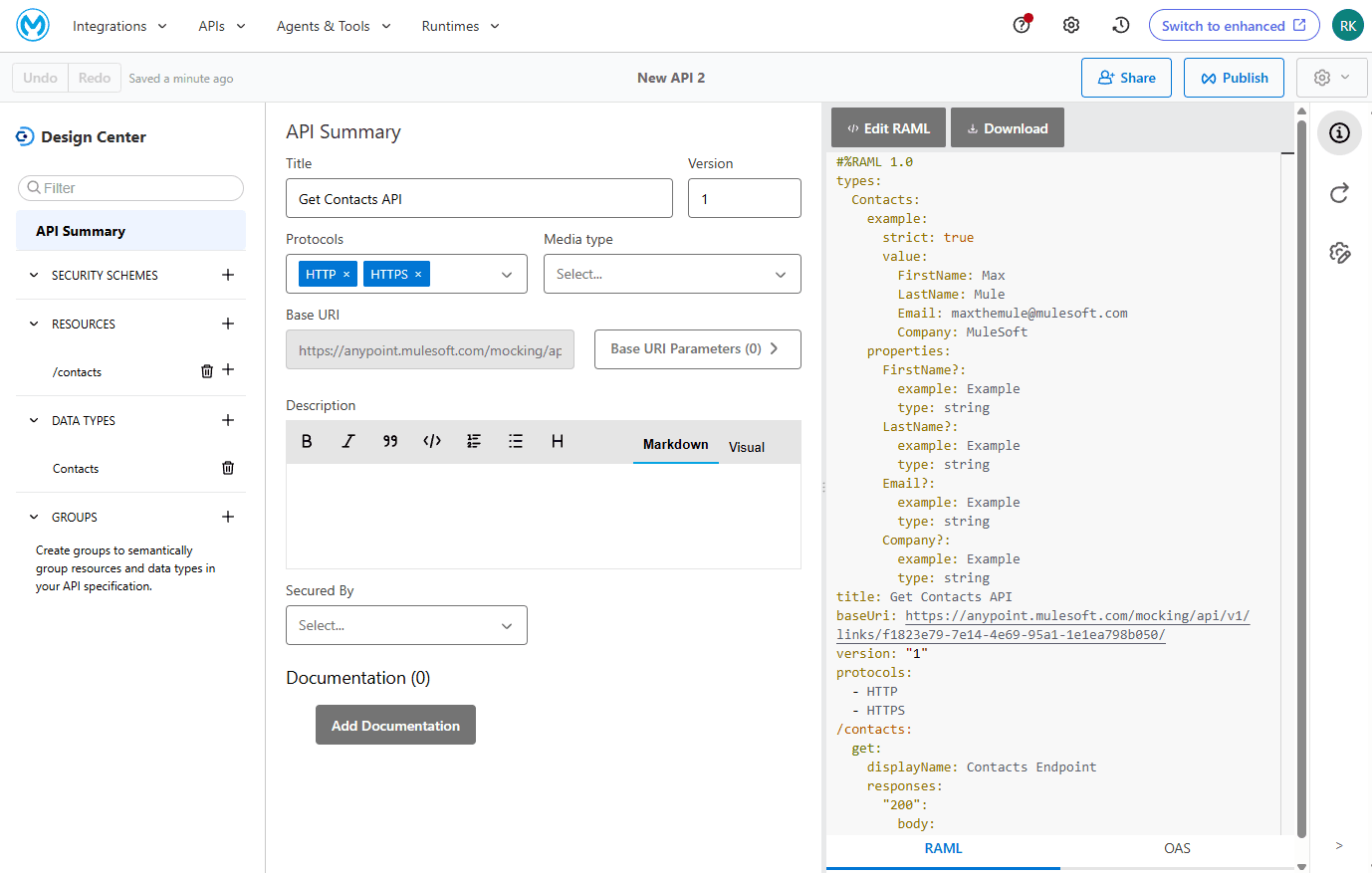Switch to the Markdown editor tab
This screenshot has height=873, width=1372.
(x=676, y=444)
